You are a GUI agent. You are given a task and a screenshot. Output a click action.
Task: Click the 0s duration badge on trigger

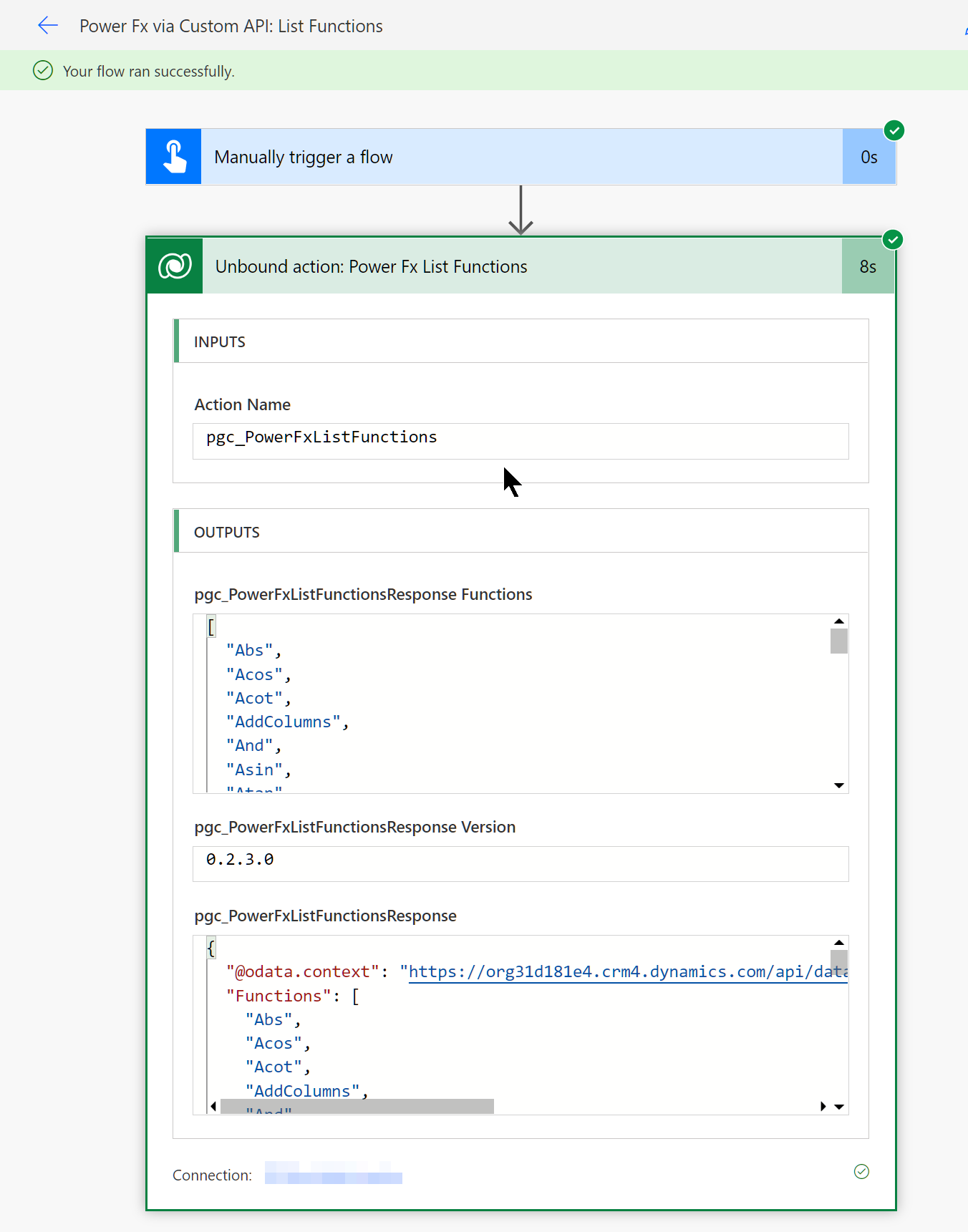[x=869, y=157]
